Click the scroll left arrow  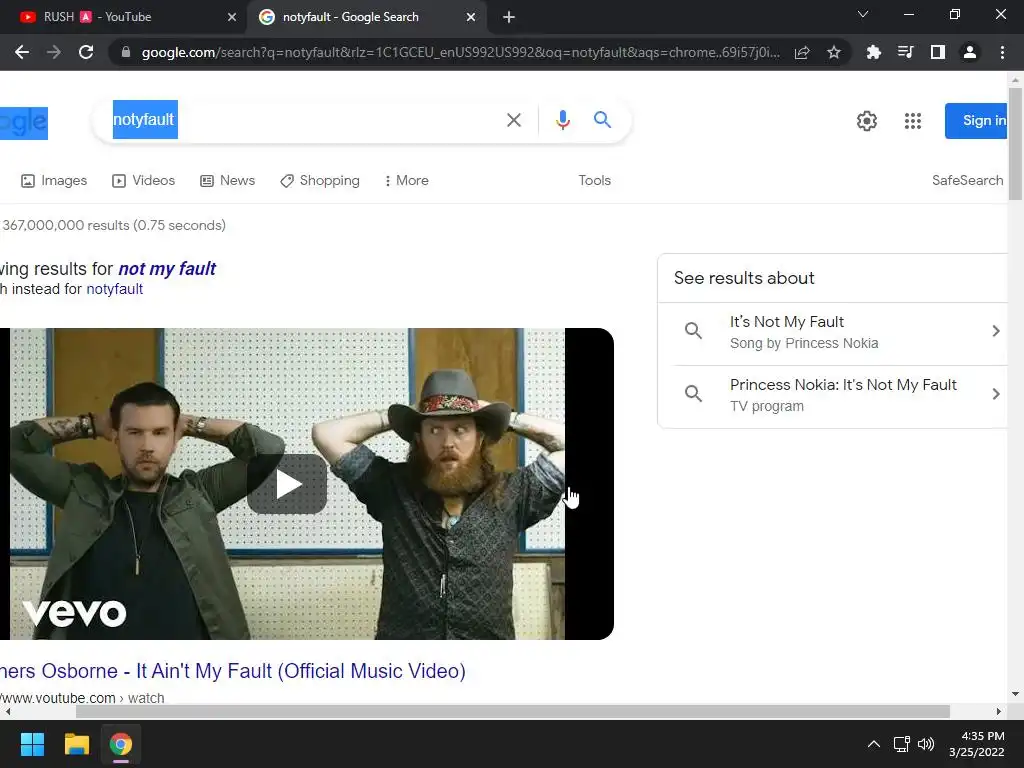[7, 711]
